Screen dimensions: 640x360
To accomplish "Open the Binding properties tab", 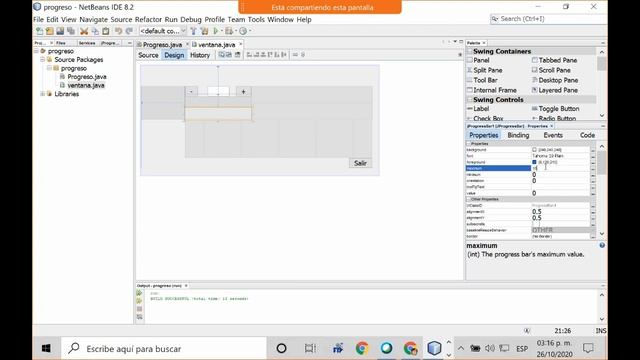I will click(518, 135).
